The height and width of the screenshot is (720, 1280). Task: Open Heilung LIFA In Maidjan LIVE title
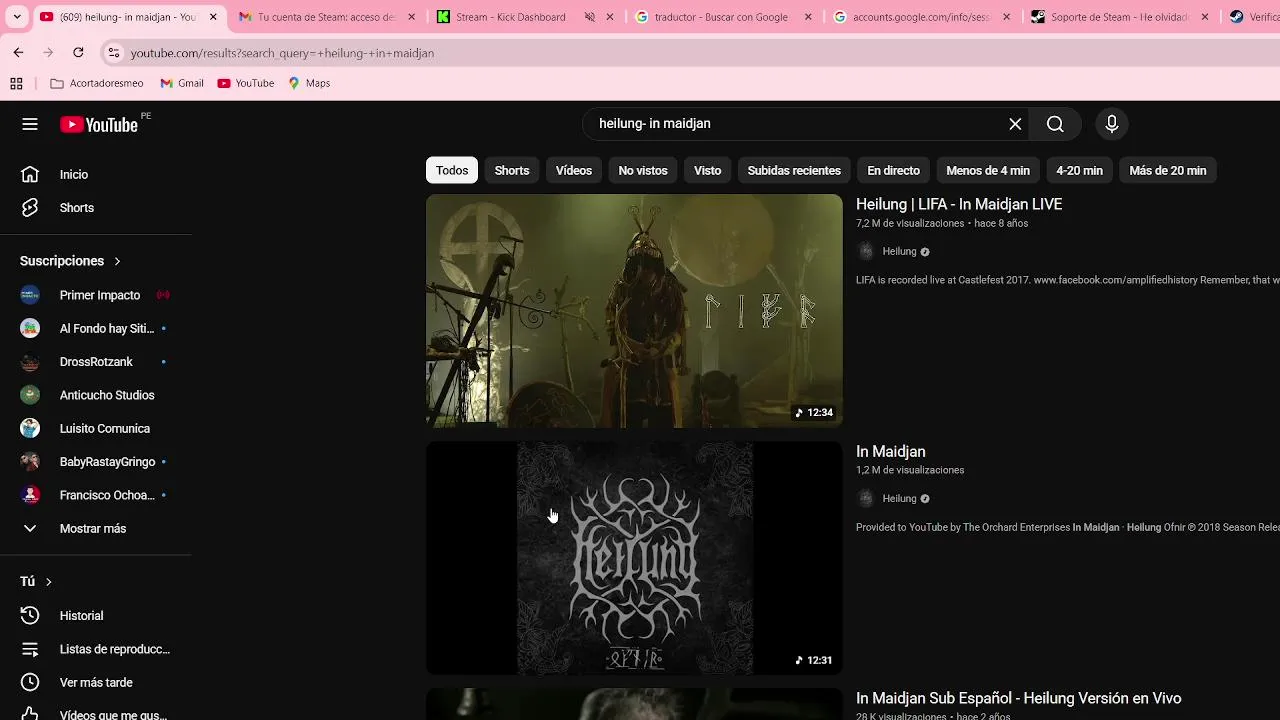coord(959,204)
